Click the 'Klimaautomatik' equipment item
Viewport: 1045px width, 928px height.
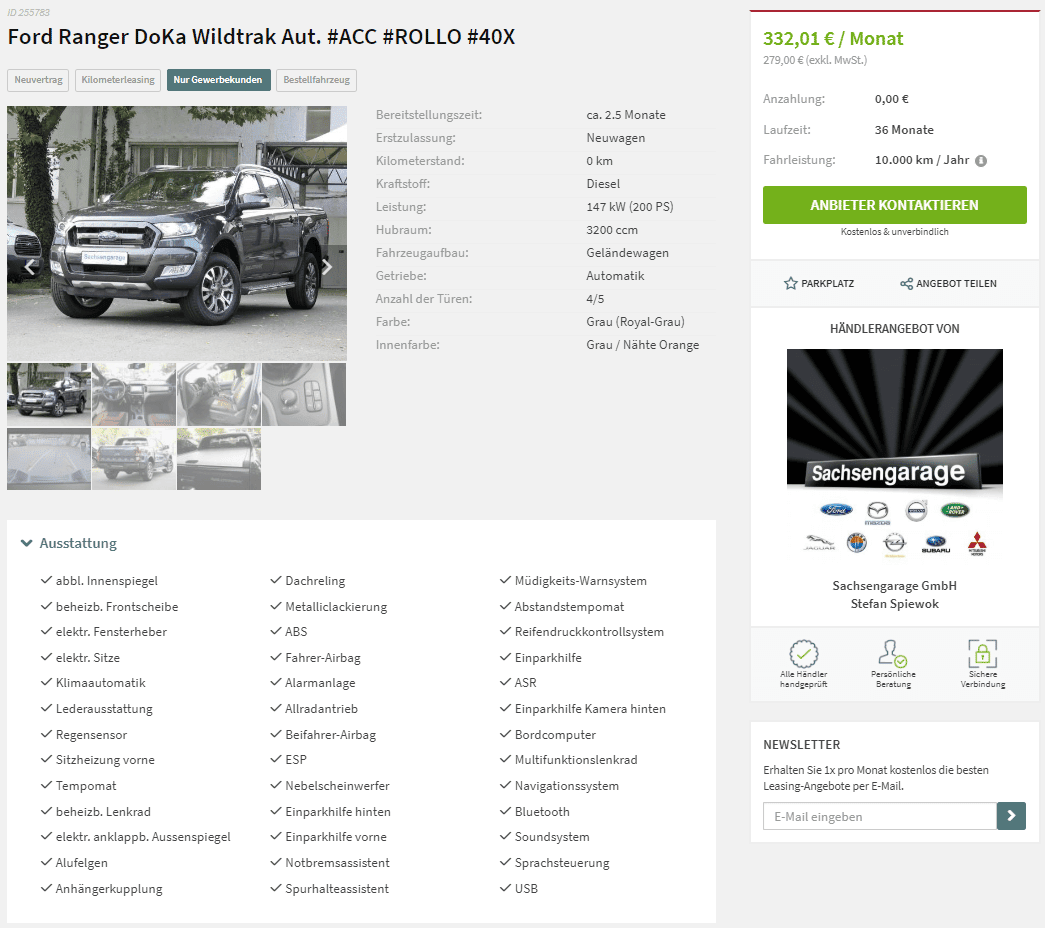(101, 683)
